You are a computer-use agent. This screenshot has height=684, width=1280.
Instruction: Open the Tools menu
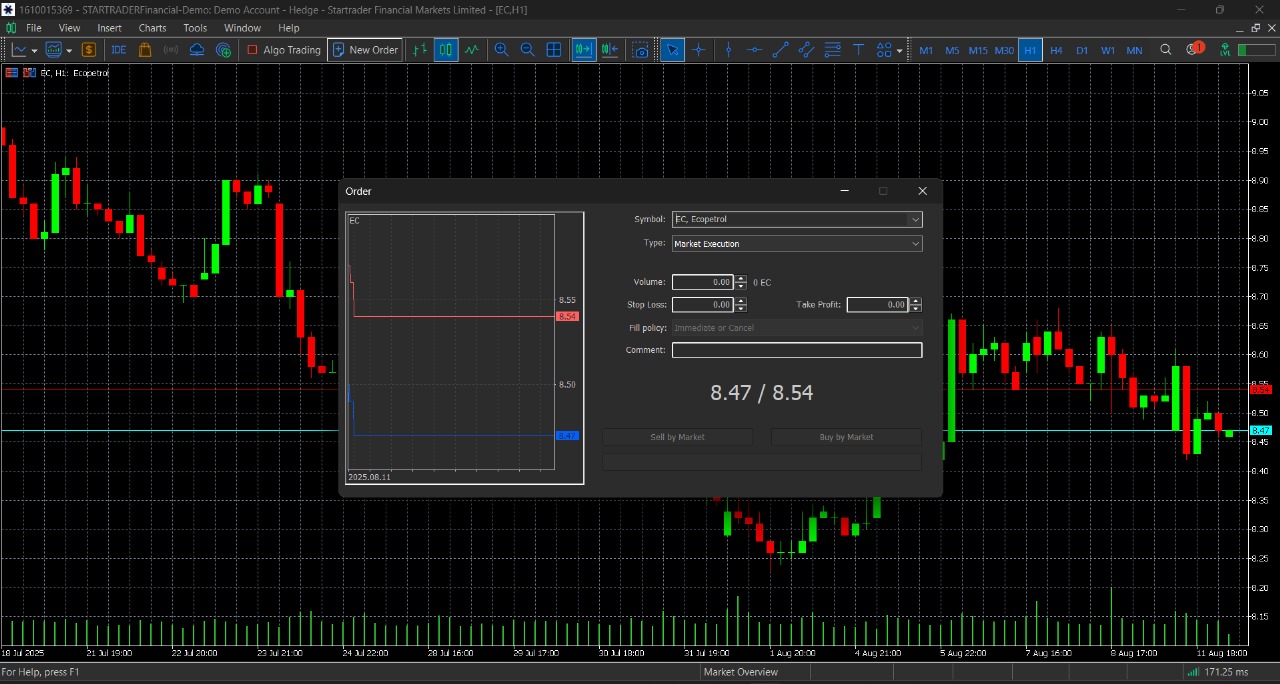(x=194, y=27)
